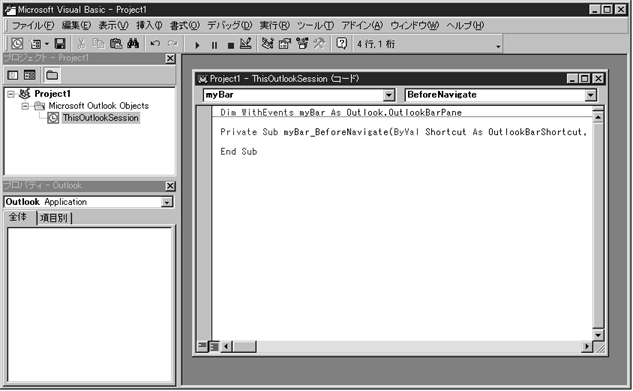Click the Find binoculars icon
633x391 pixels.
(133, 44)
